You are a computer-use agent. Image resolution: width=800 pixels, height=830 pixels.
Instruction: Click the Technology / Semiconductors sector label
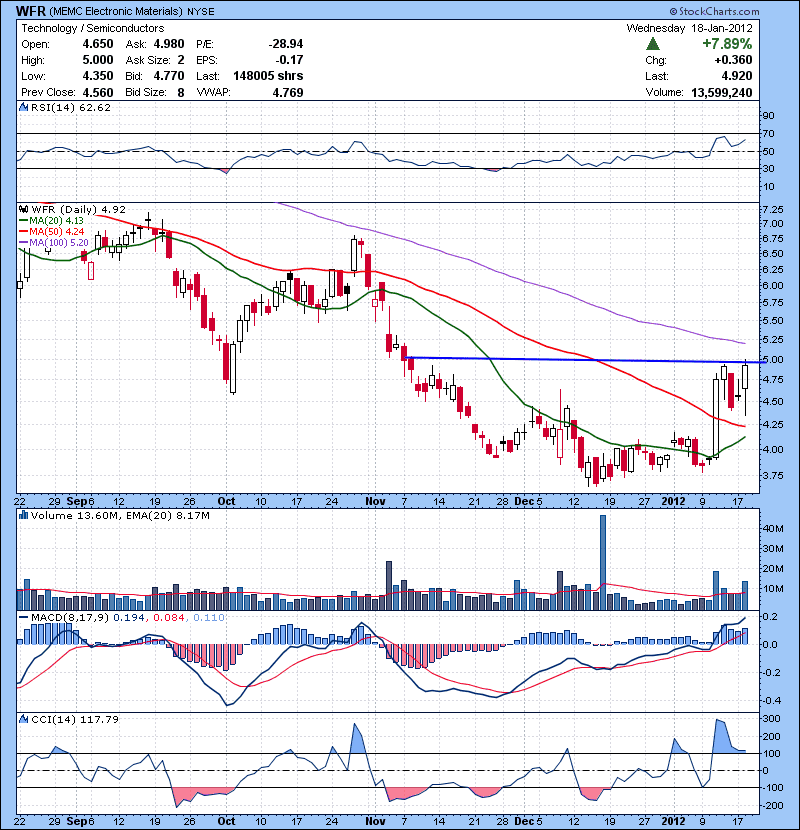93,28
